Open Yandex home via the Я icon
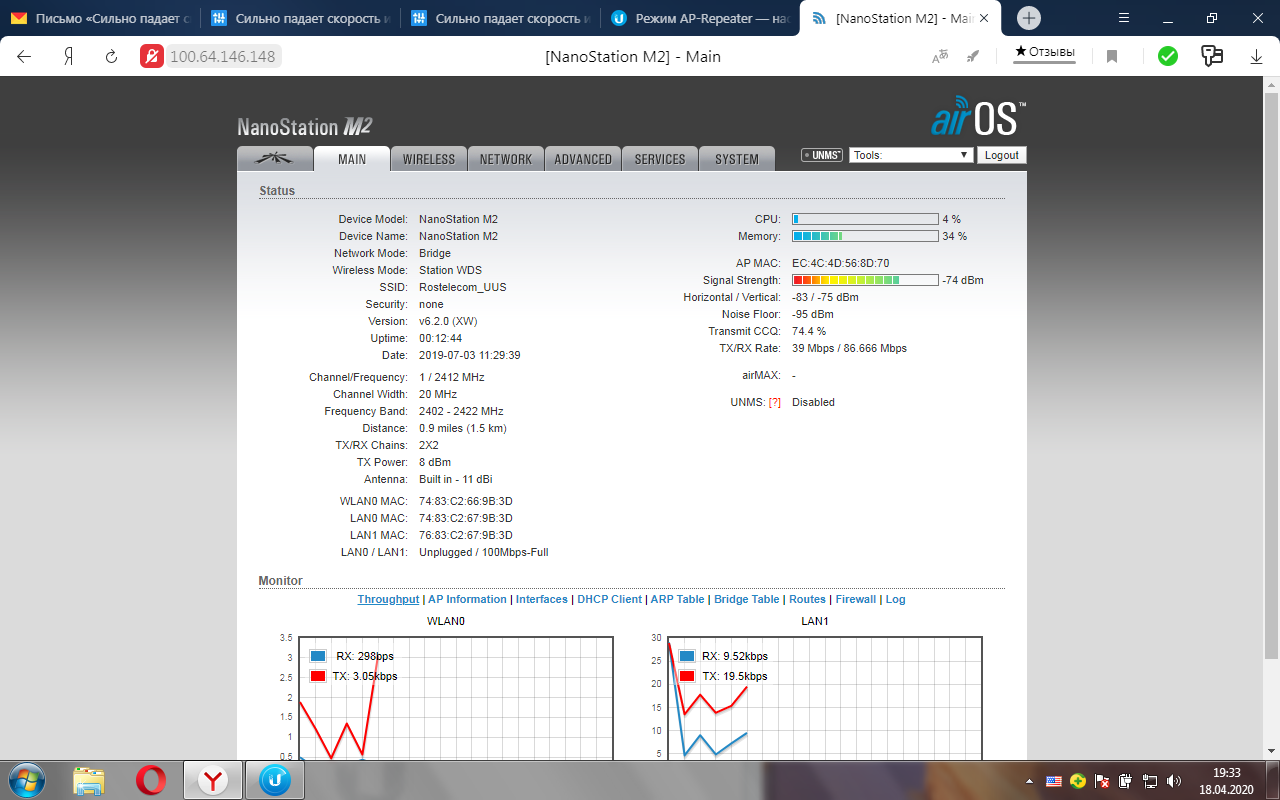This screenshot has height=800, width=1280. point(69,56)
